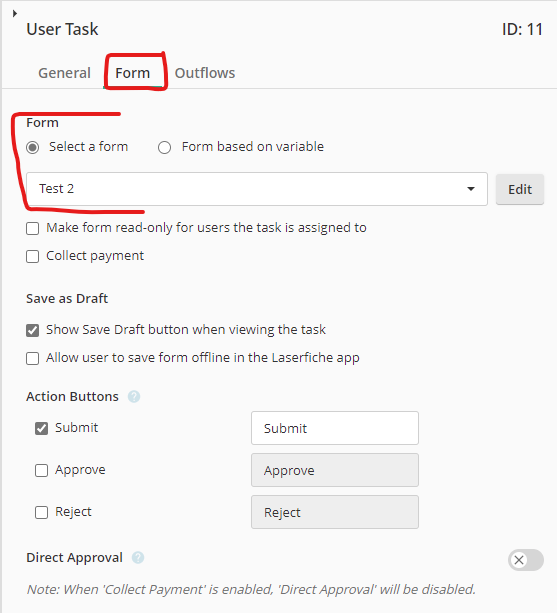Toggle the Direct Approval switch on
557x613 pixels.
pos(526,560)
